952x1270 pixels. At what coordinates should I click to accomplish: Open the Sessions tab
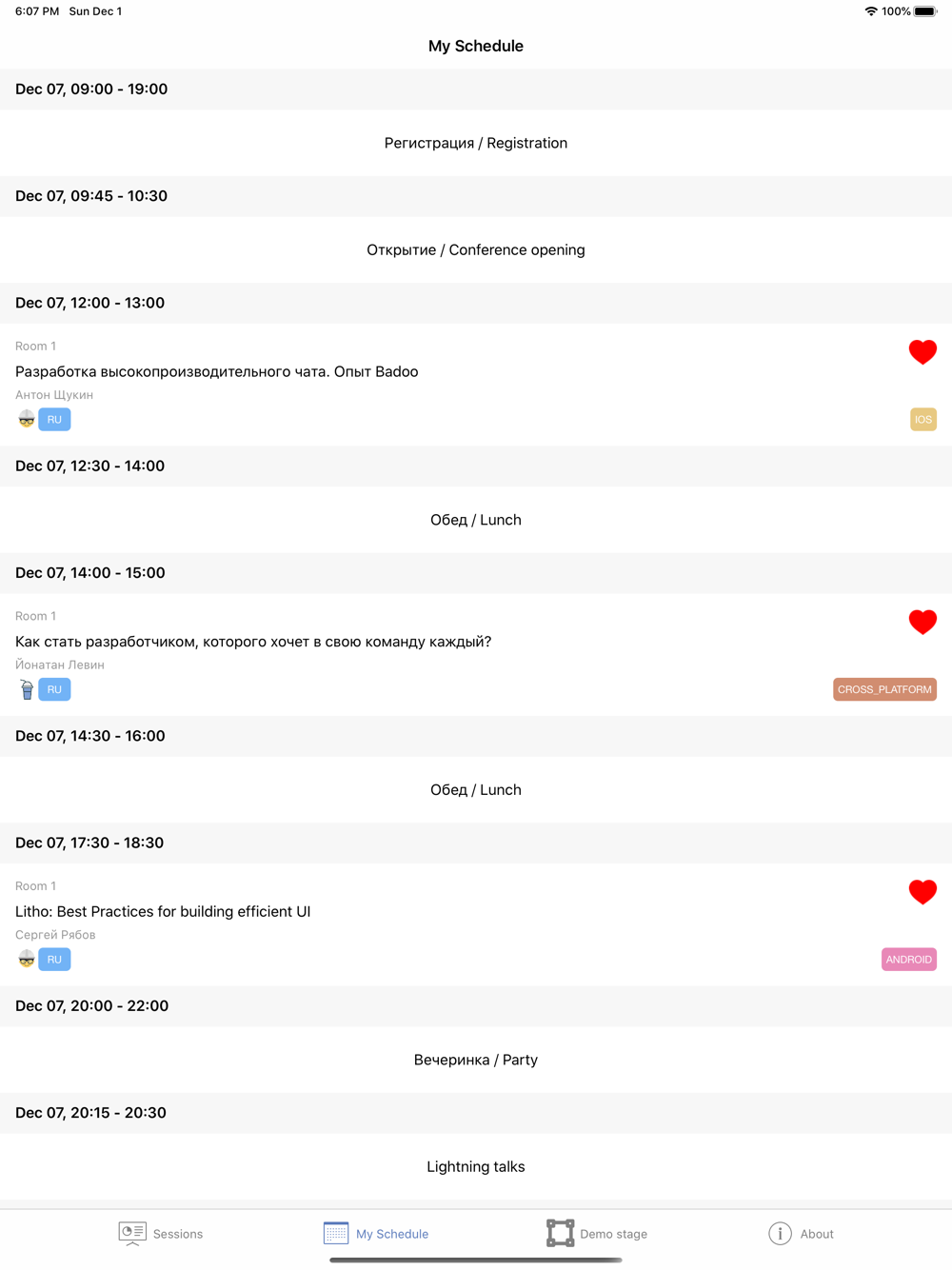pyautogui.click(x=161, y=1234)
